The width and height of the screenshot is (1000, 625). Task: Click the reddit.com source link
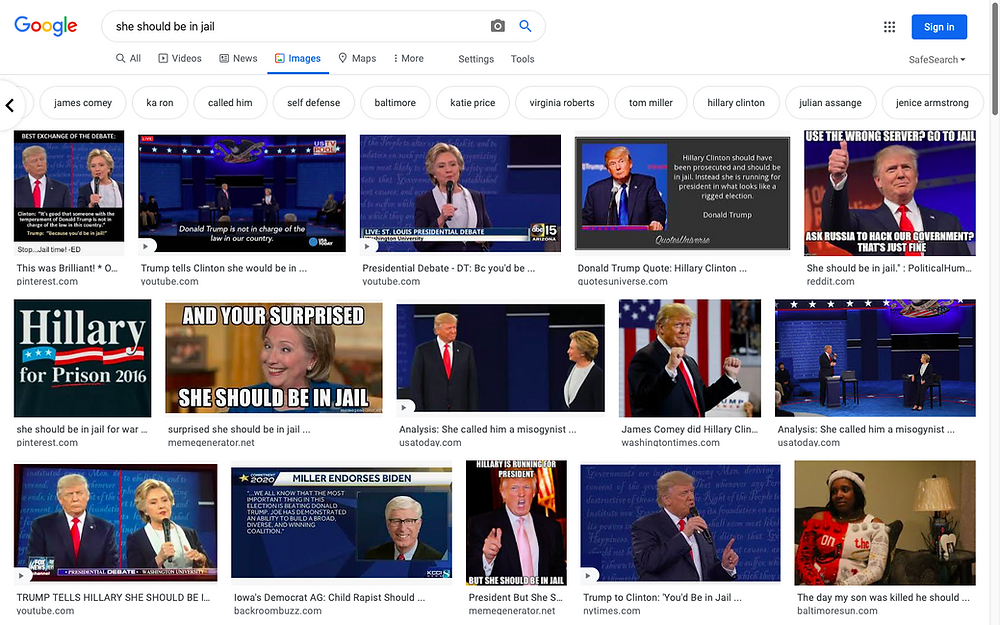(x=830, y=281)
